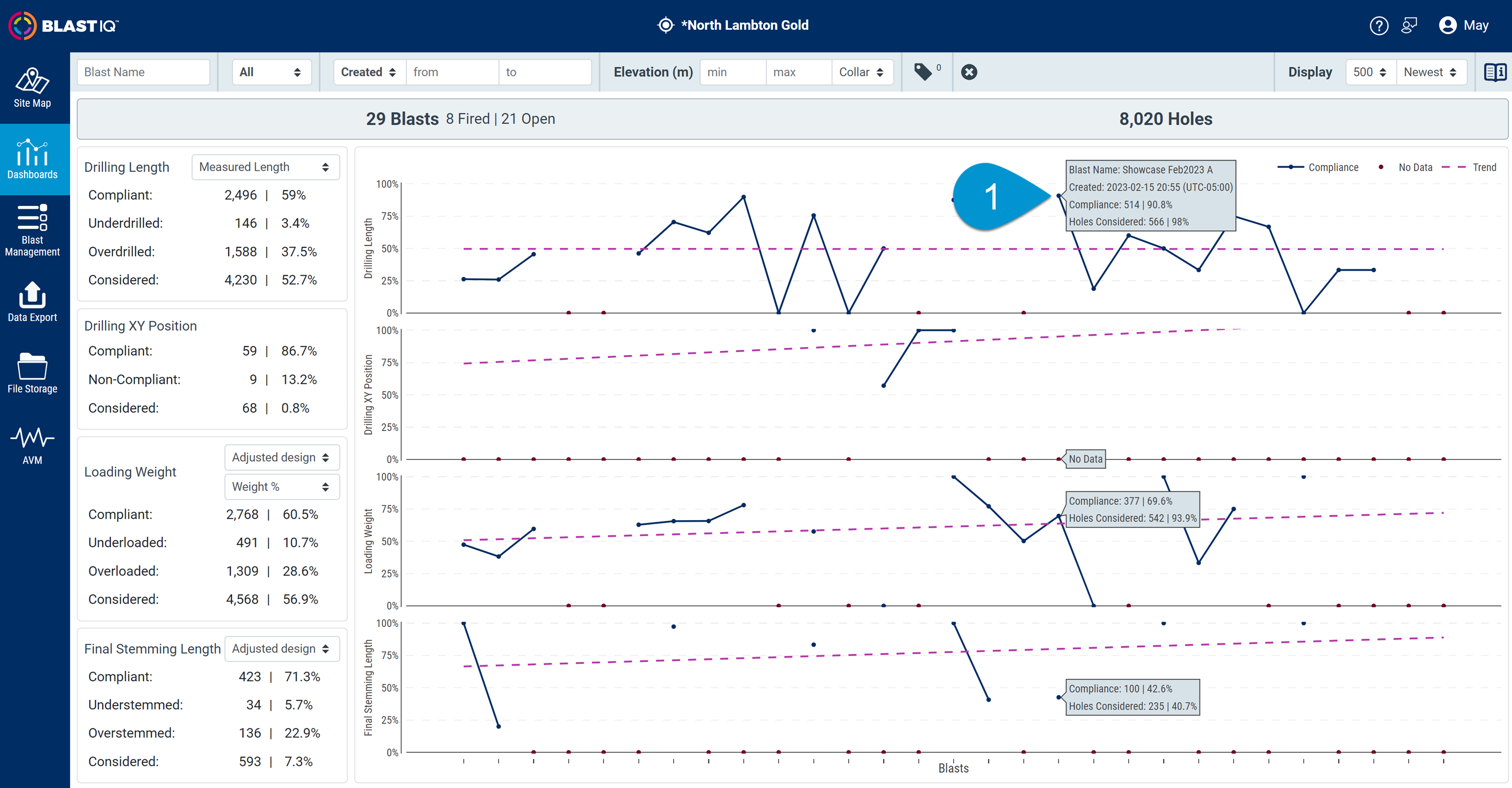Clear all filters with the X icon
1512x788 pixels.
[969, 72]
